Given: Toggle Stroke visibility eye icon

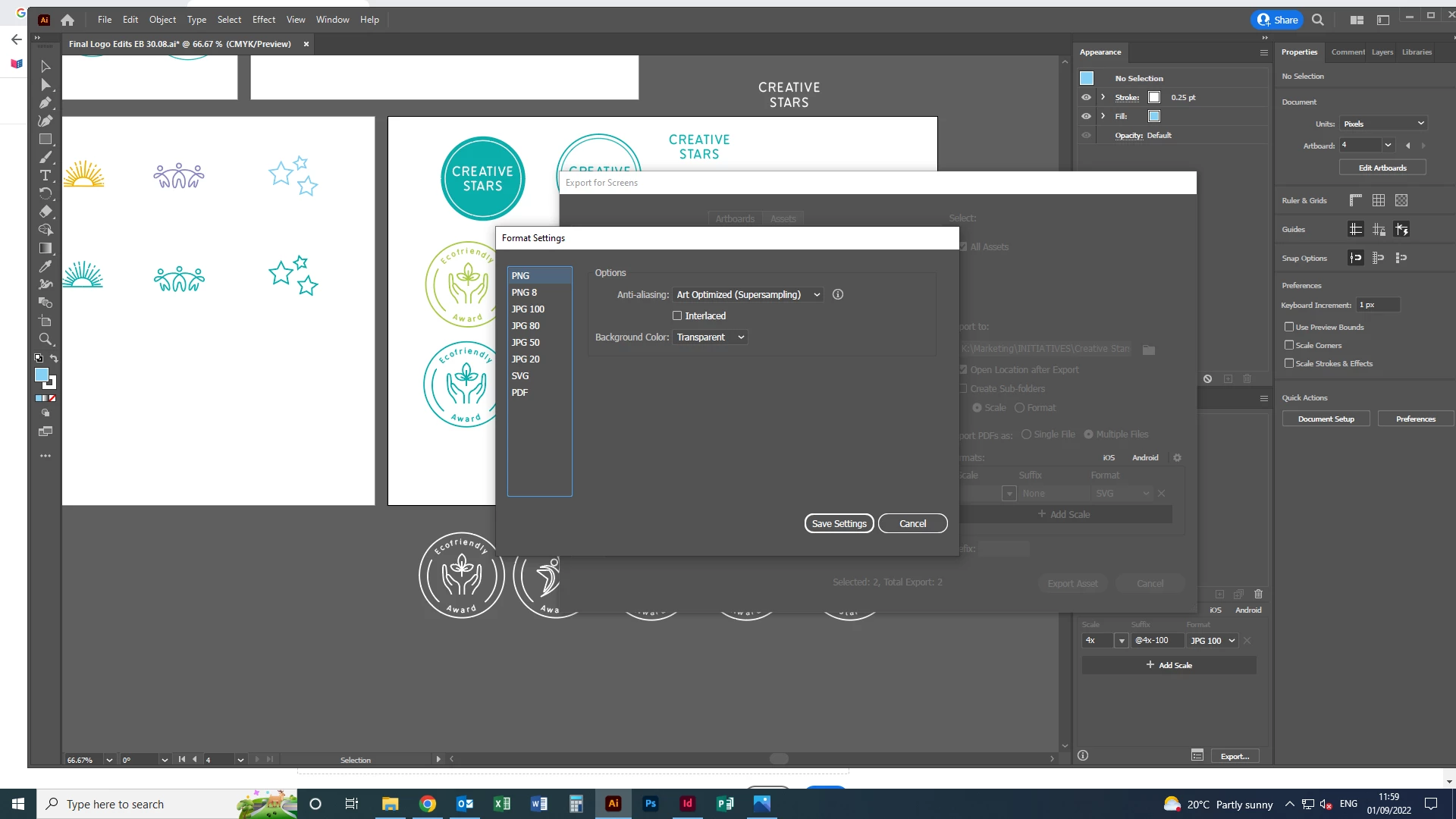Looking at the screenshot, I should [1086, 97].
